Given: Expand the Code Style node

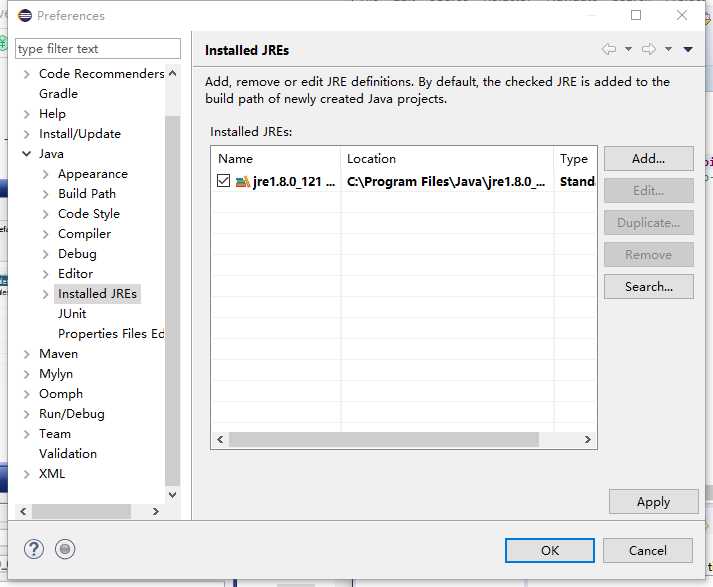Looking at the screenshot, I should pos(45,214).
